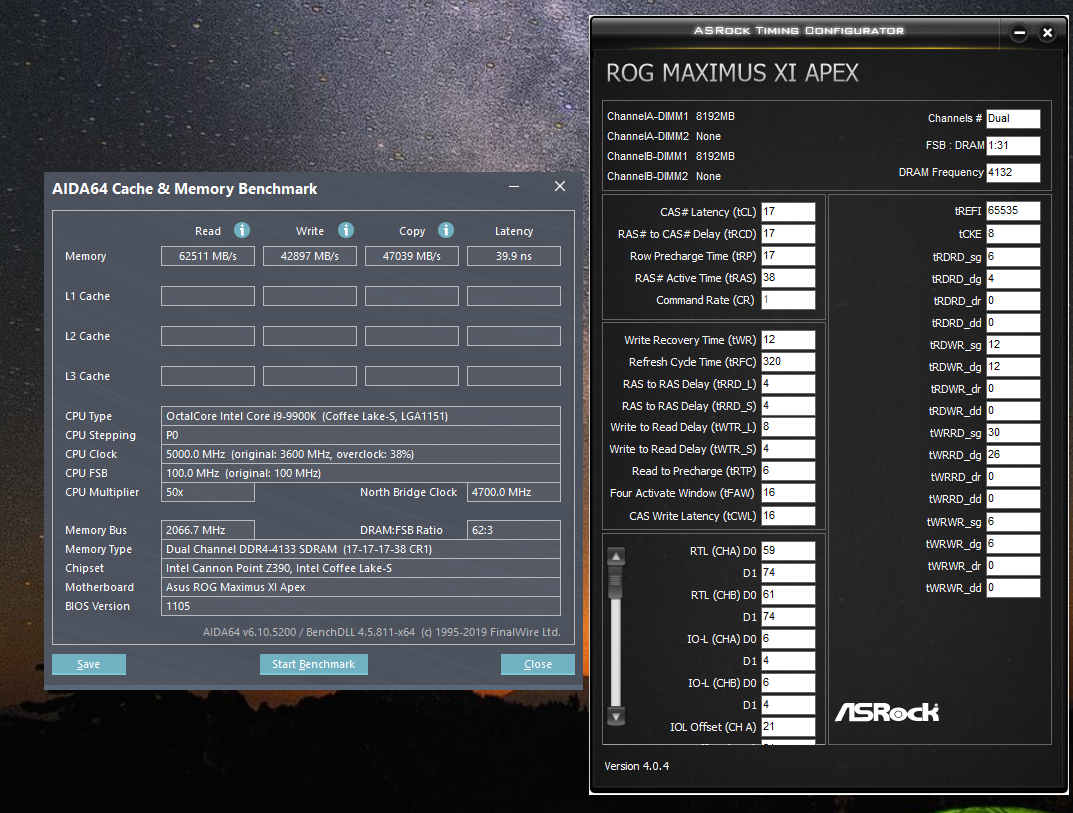Viewport: 1073px width, 813px height.
Task: Click the tRDRD_sg value field
Action: tap(1013, 257)
